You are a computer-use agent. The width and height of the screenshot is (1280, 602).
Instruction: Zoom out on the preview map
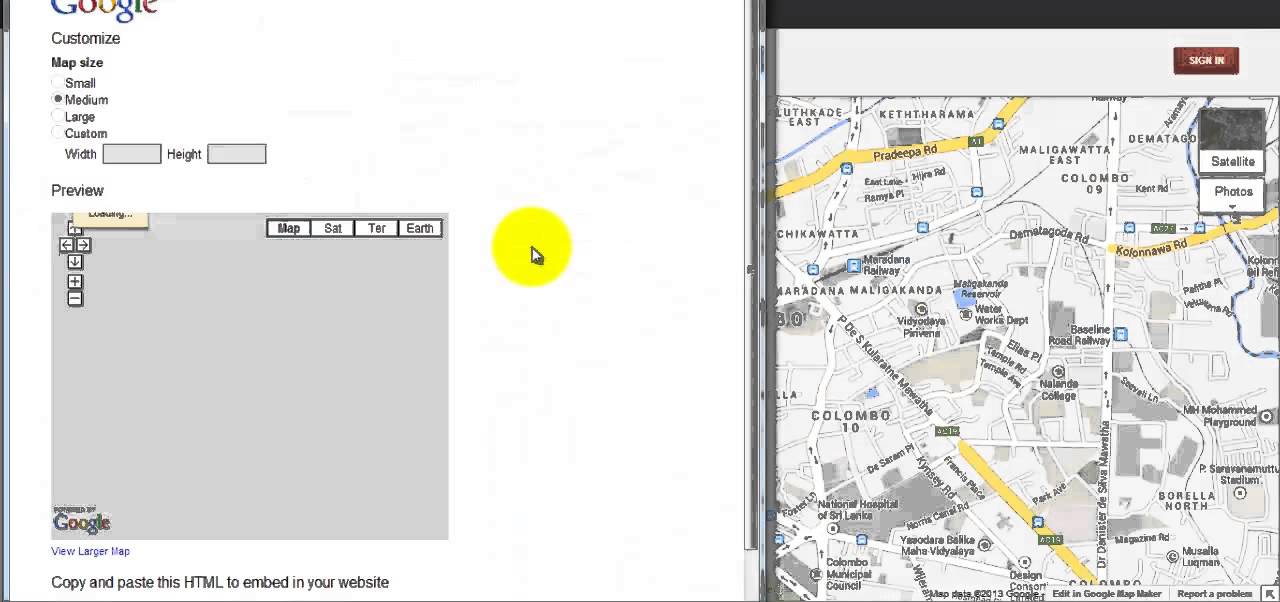[75, 298]
